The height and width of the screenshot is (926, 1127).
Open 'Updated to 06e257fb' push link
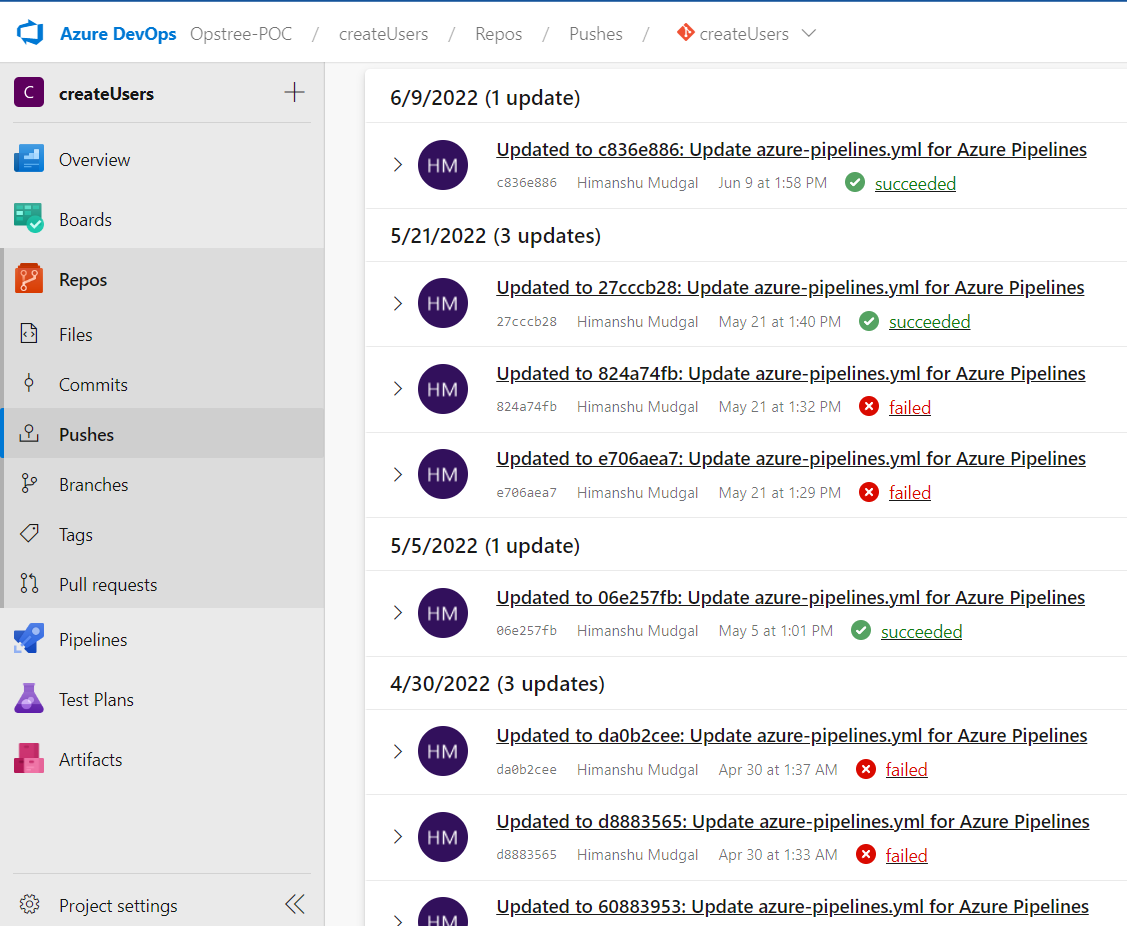[791, 597]
